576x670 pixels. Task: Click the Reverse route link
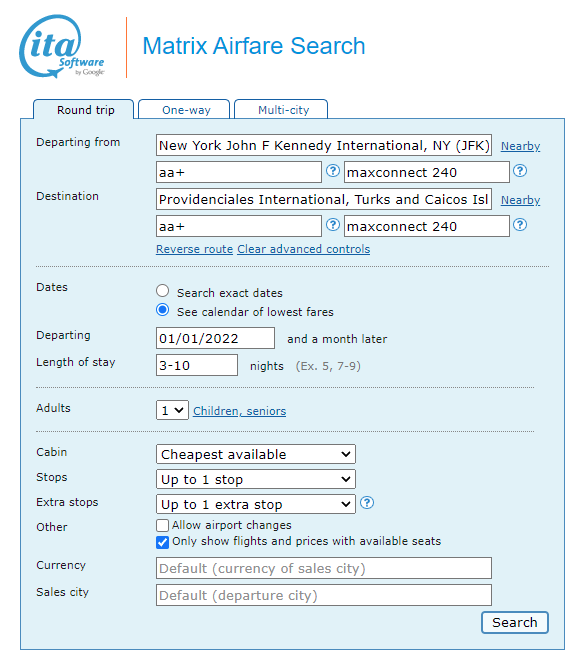pyautogui.click(x=194, y=249)
